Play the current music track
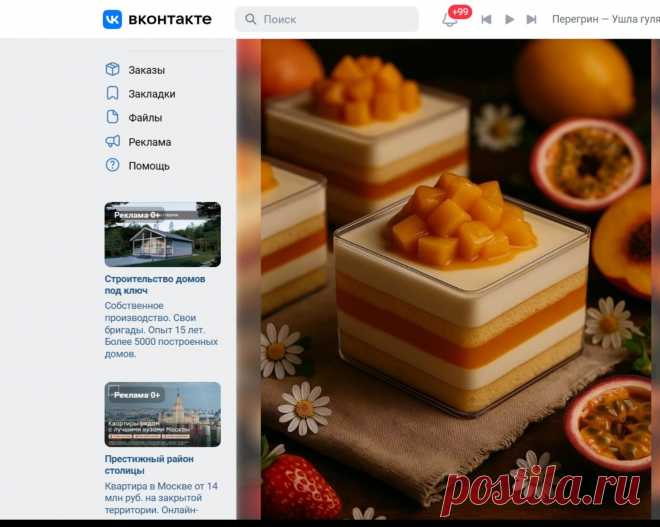Image resolution: width=660 pixels, height=527 pixels. click(509, 19)
